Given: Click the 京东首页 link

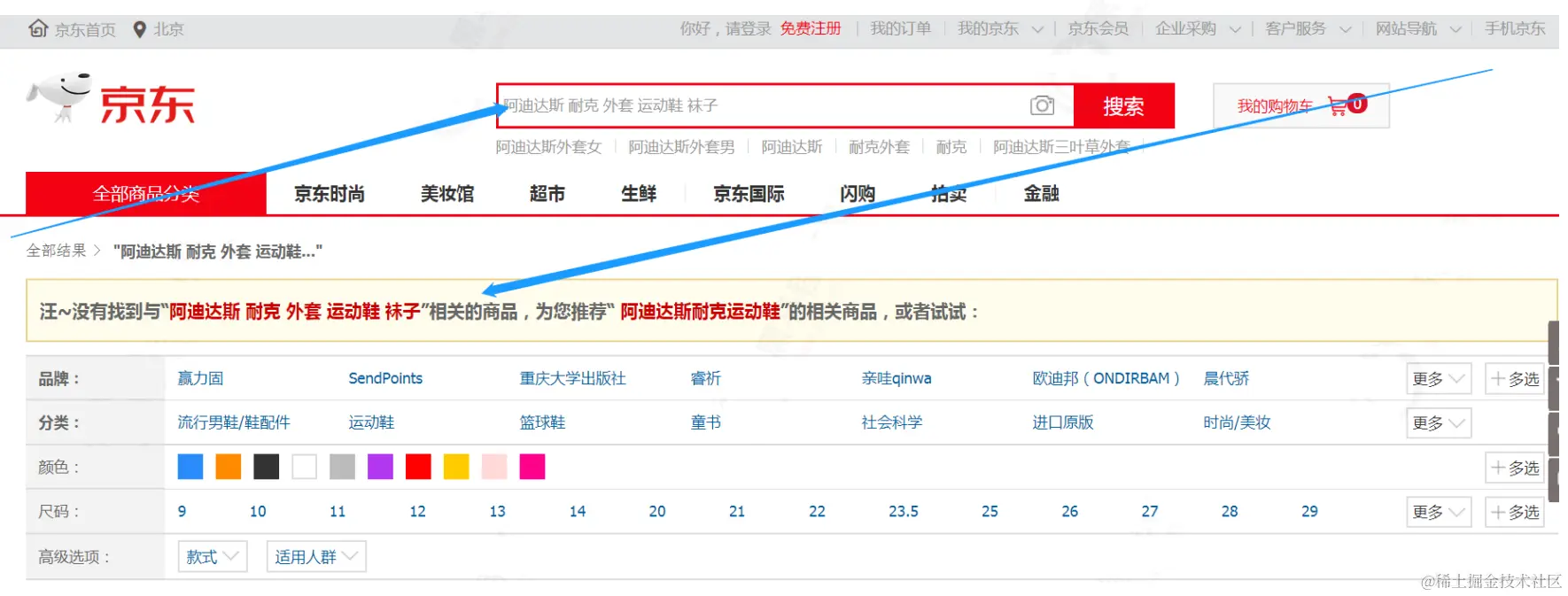Looking at the screenshot, I should pos(85,29).
